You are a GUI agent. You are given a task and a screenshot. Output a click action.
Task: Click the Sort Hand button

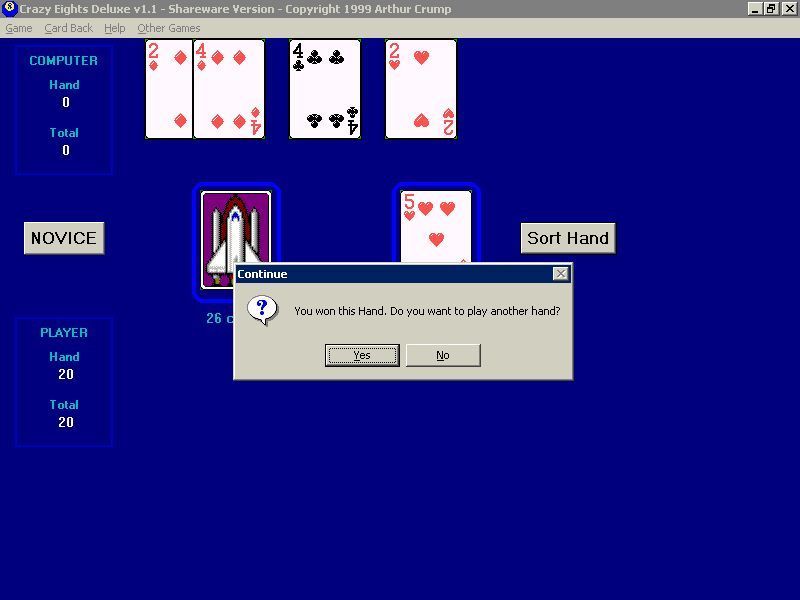click(x=568, y=238)
